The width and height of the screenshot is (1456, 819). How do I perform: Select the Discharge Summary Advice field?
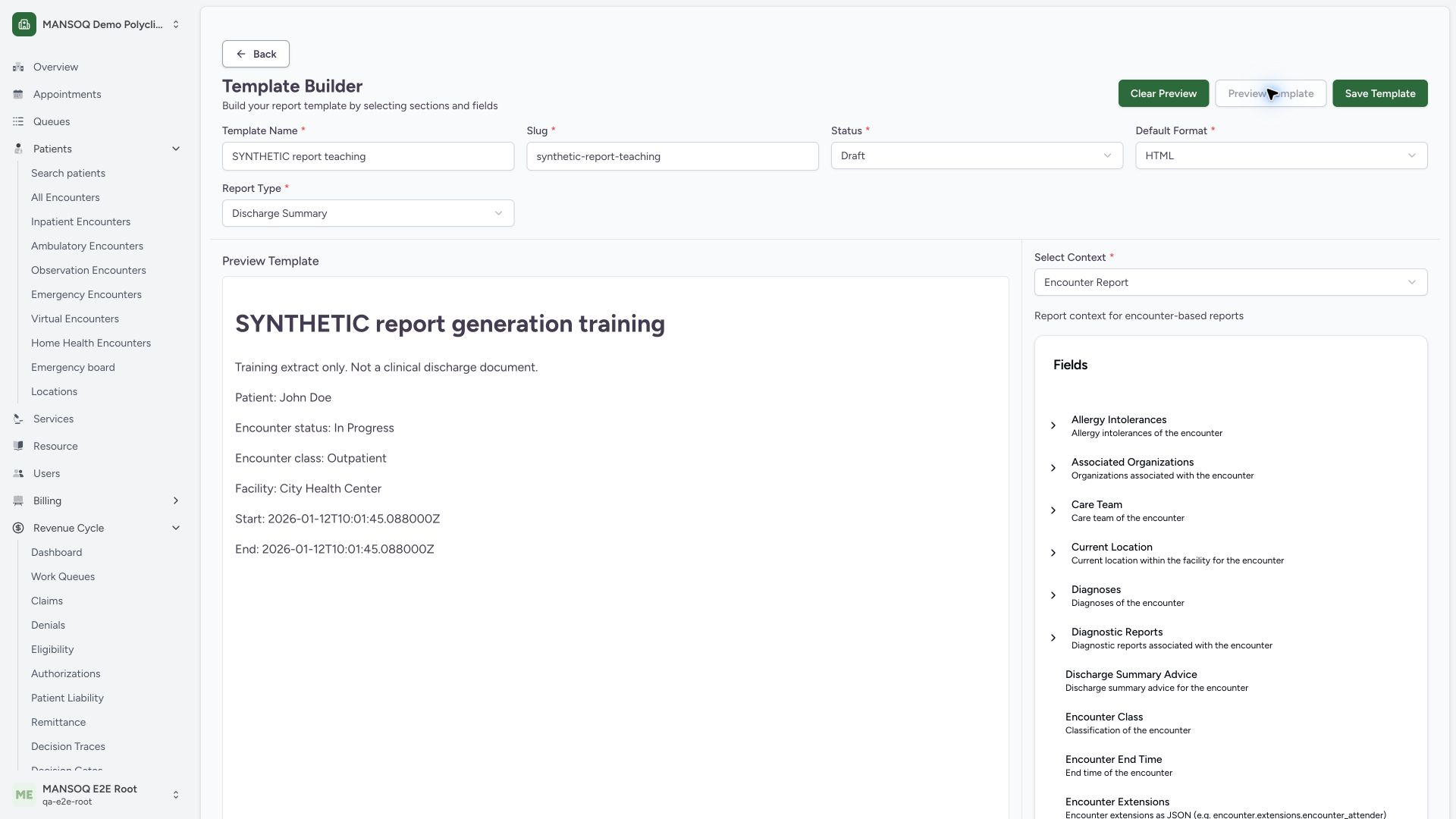click(x=1156, y=680)
